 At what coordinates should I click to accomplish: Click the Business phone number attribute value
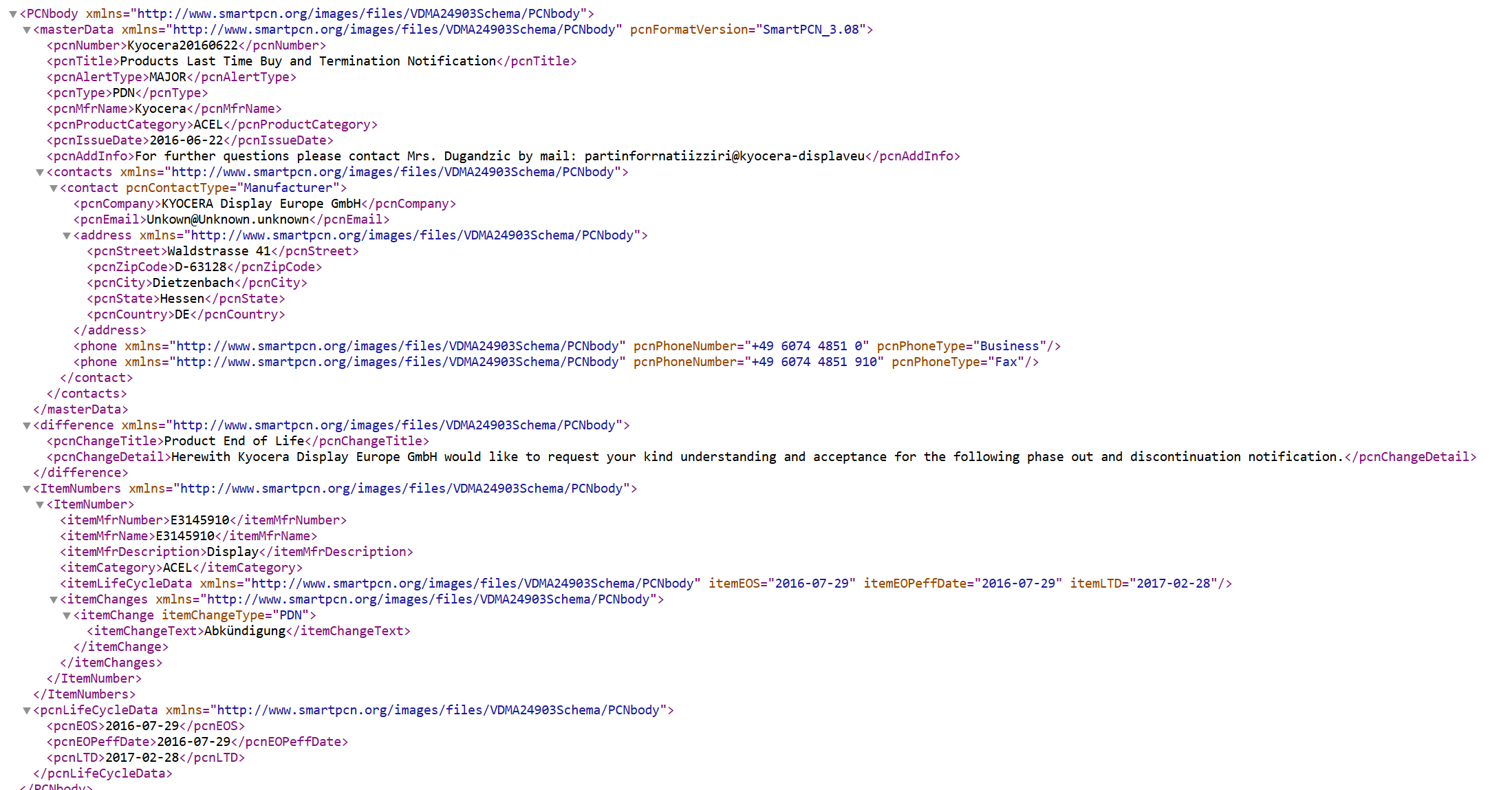coord(806,346)
